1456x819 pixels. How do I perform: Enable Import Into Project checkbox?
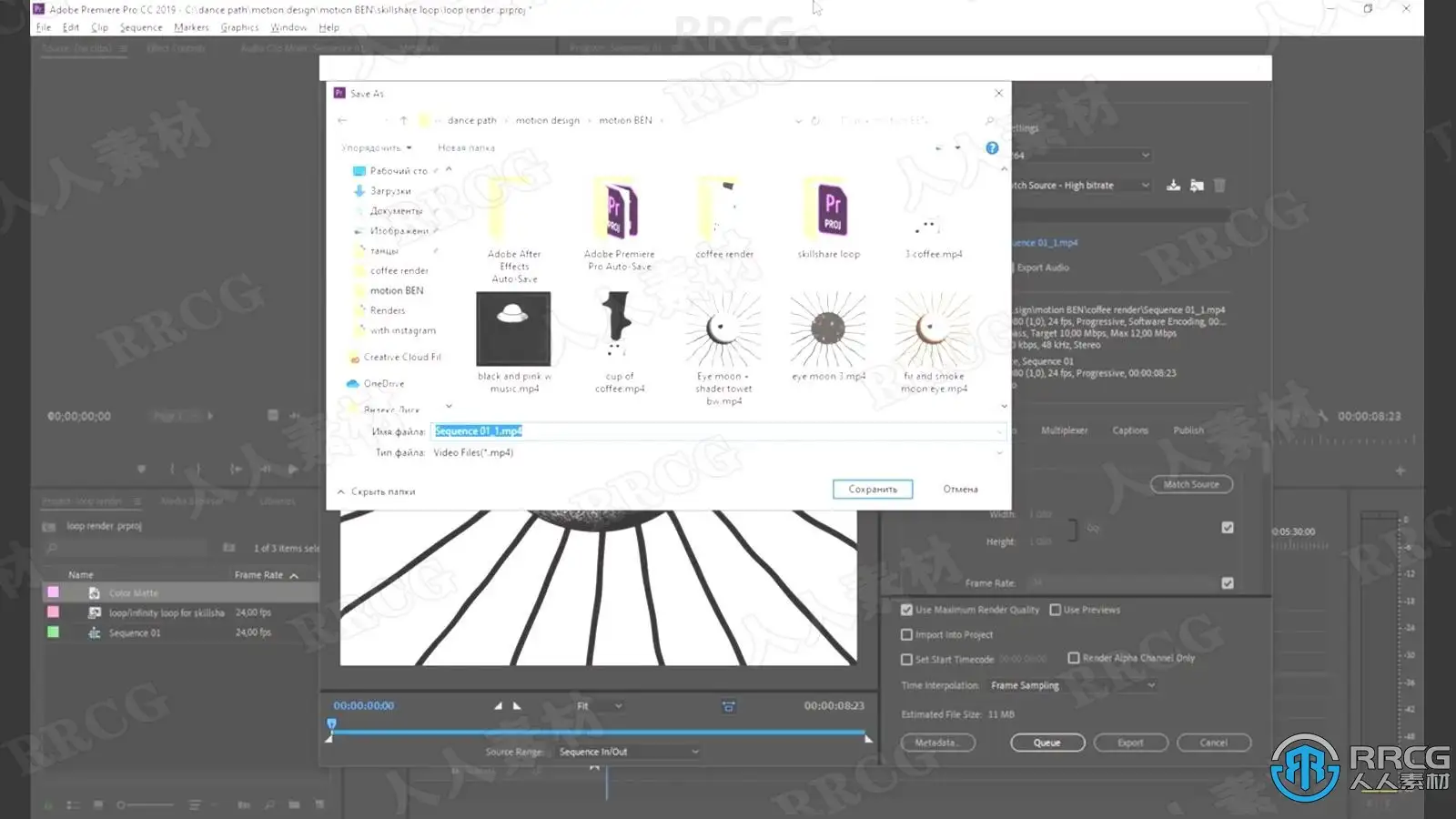click(x=906, y=635)
